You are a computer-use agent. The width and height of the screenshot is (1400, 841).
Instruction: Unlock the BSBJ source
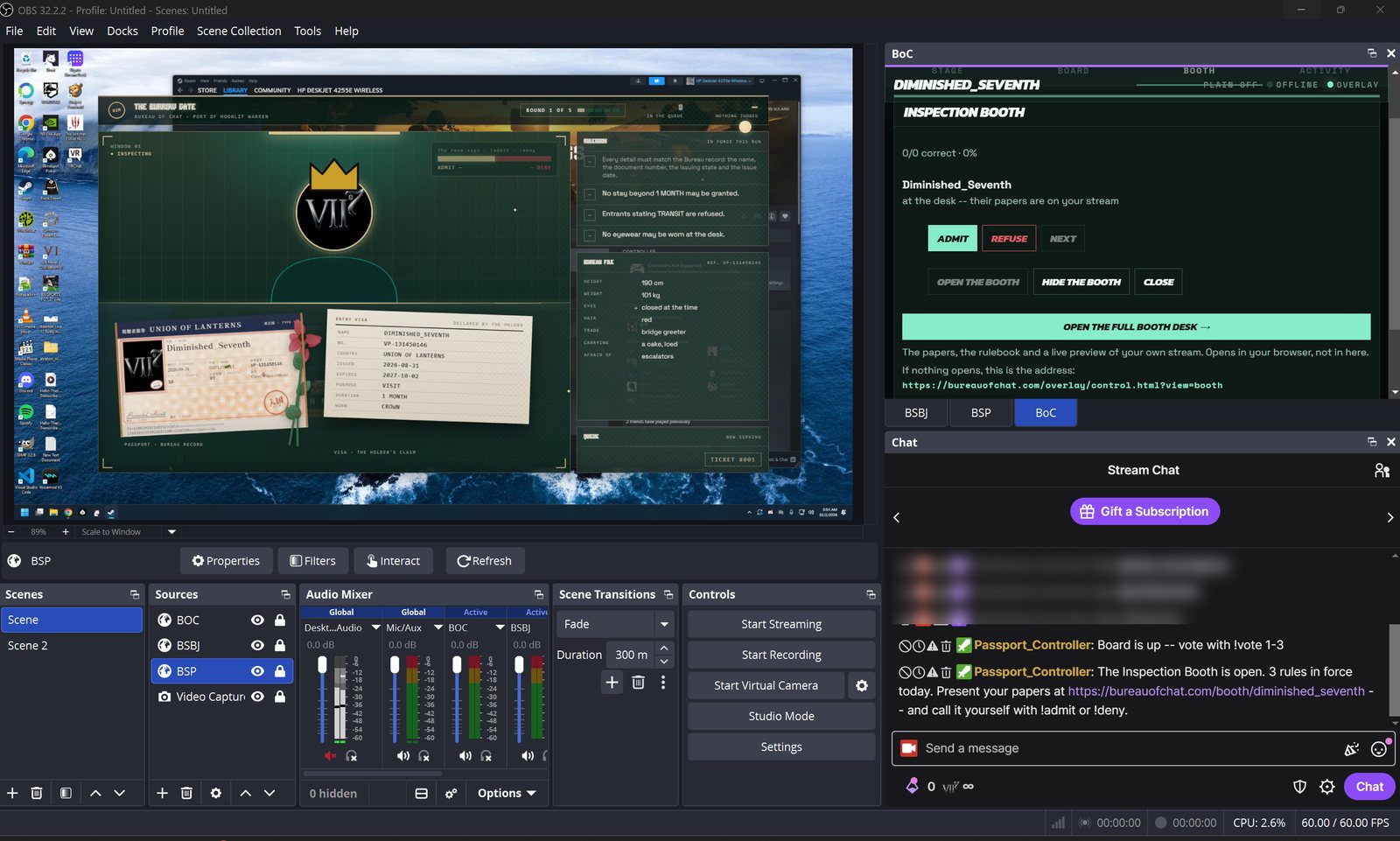pyautogui.click(x=280, y=645)
